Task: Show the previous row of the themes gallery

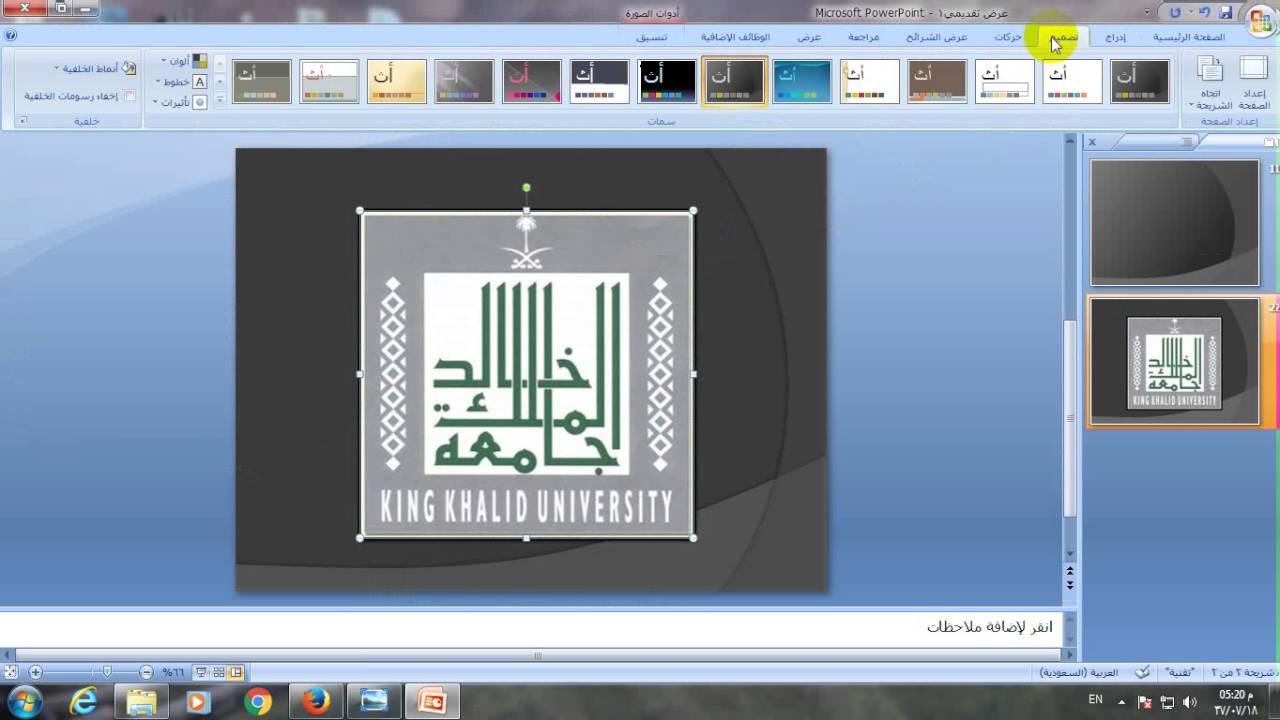Action: tap(220, 65)
